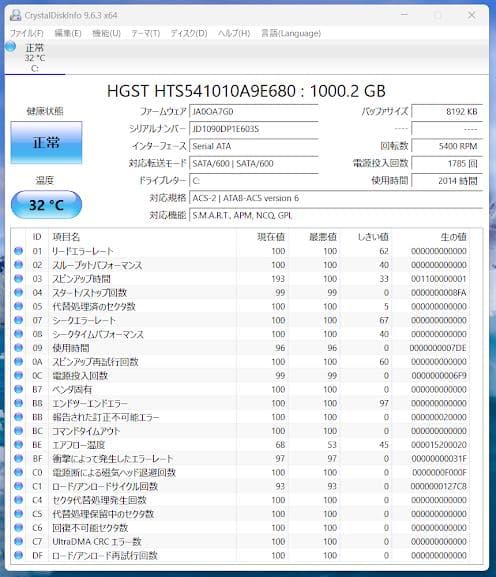Click the 対応規格 field ACS-2
The image size is (496, 577).
click(336, 198)
